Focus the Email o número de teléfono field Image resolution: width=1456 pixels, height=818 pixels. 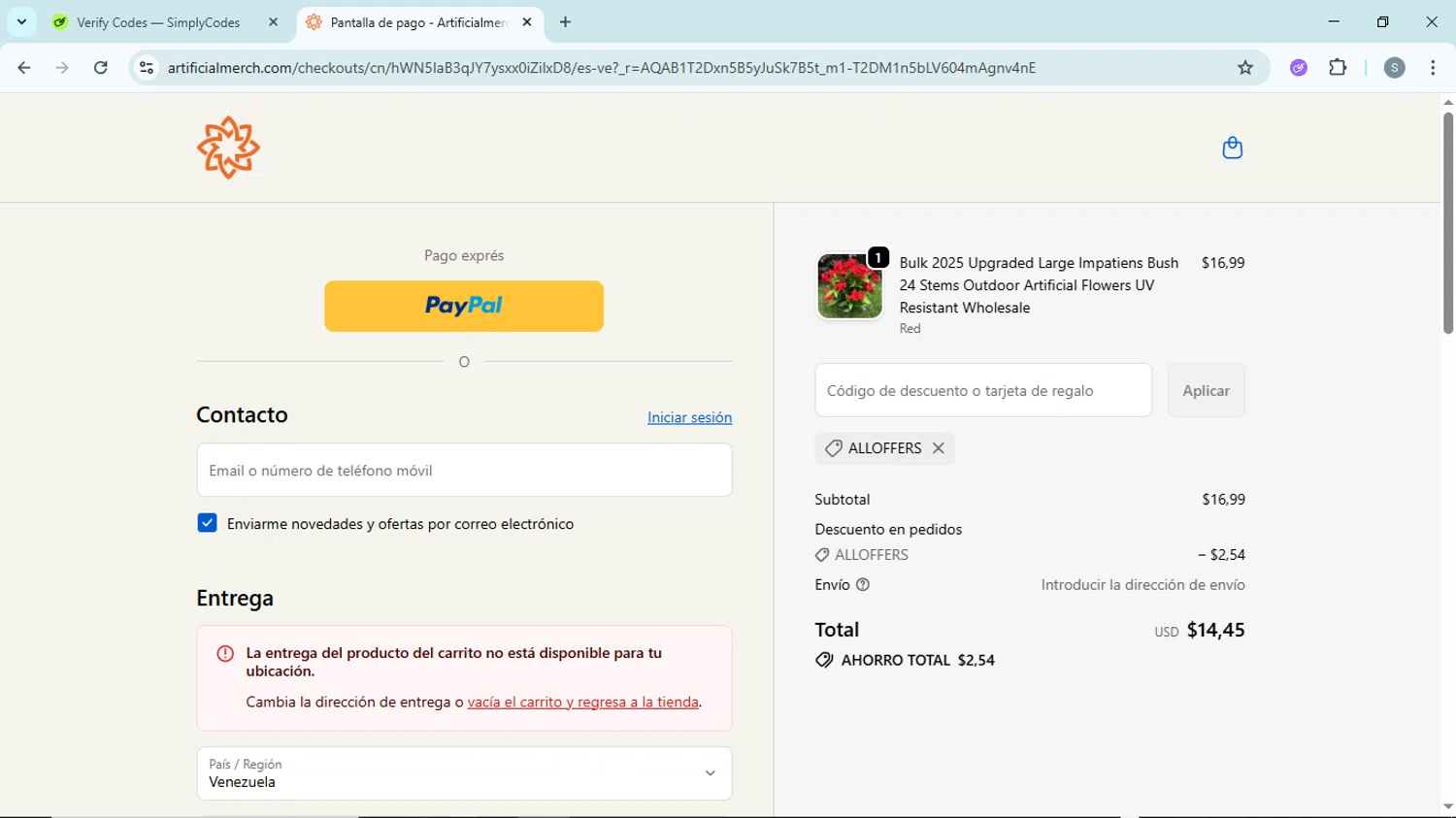point(464,471)
